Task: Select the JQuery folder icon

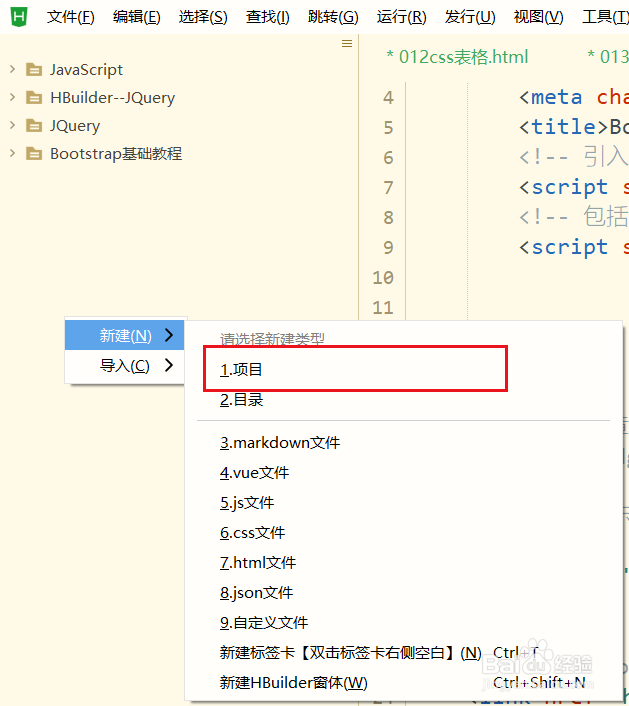Action: pos(34,126)
